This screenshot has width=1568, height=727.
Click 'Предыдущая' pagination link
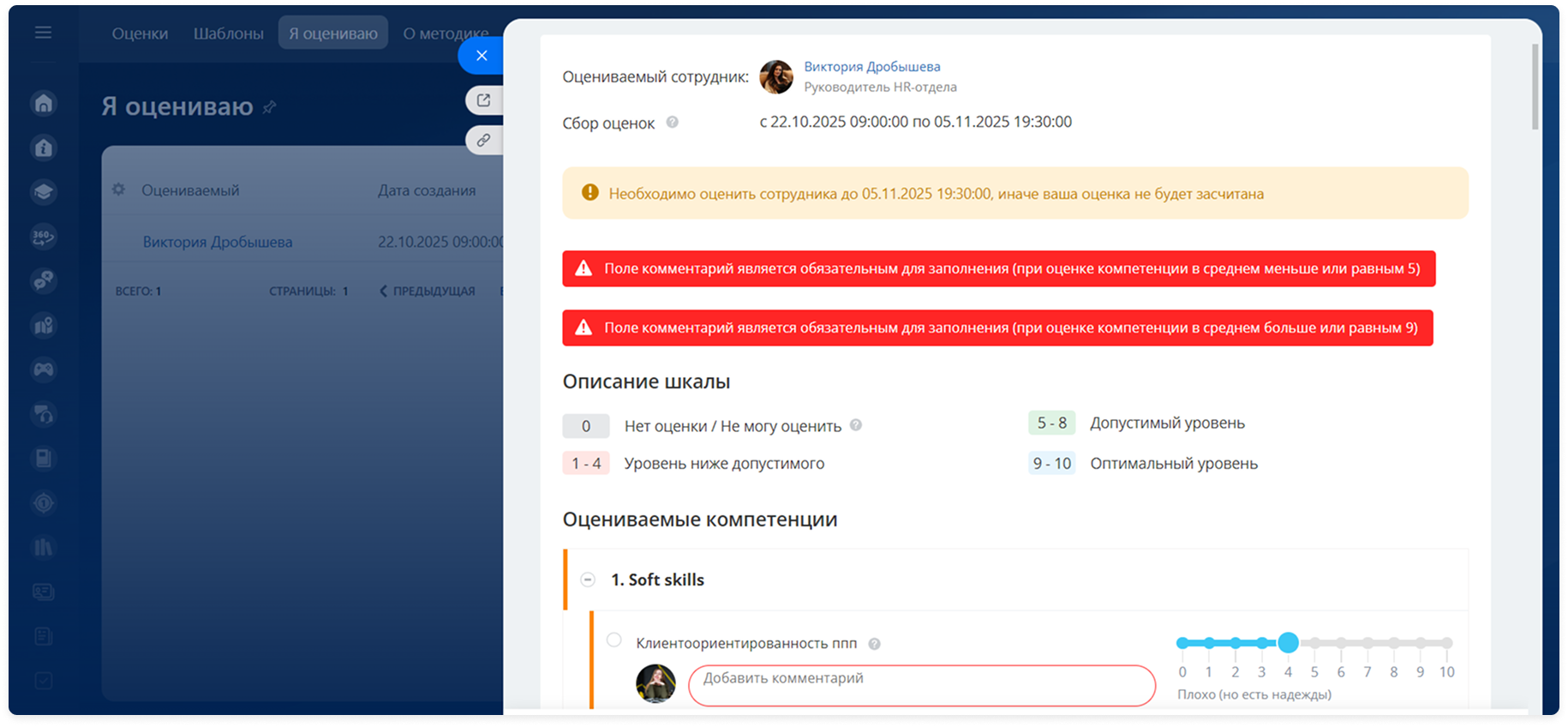click(x=428, y=291)
